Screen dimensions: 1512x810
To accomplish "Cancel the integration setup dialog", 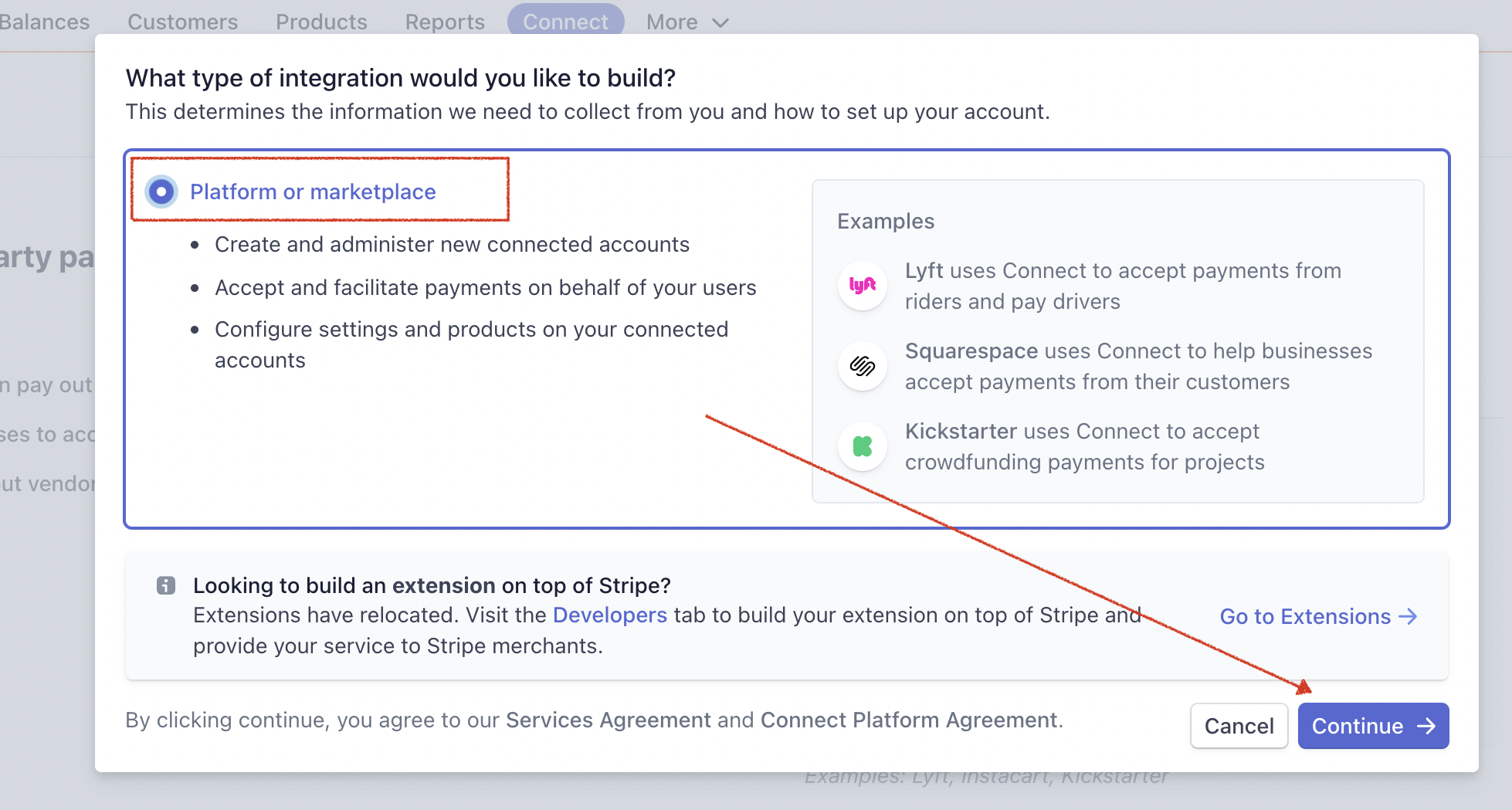I will pyautogui.click(x=1239, y=726).
